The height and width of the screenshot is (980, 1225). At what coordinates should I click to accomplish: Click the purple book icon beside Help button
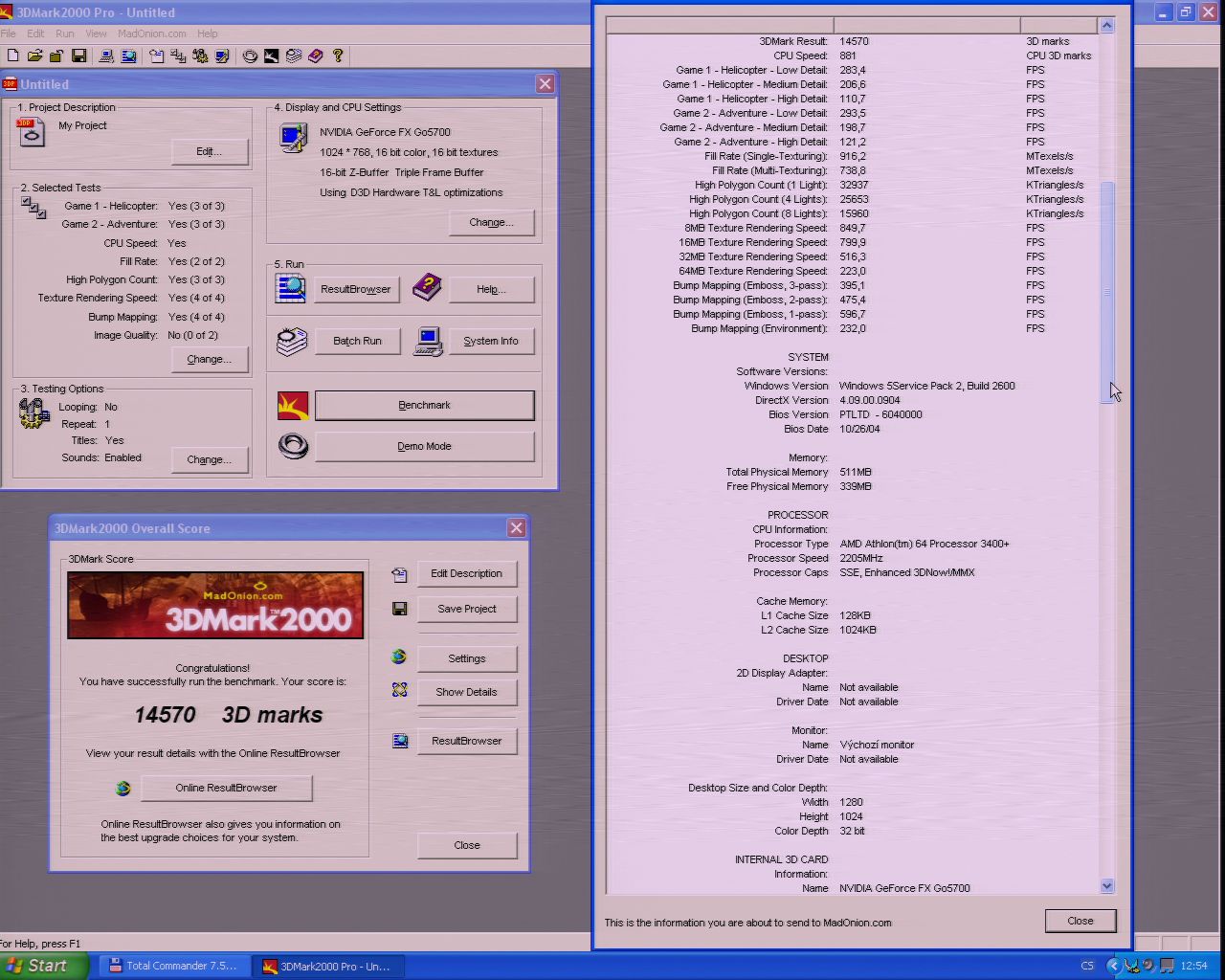click(428, 287)
